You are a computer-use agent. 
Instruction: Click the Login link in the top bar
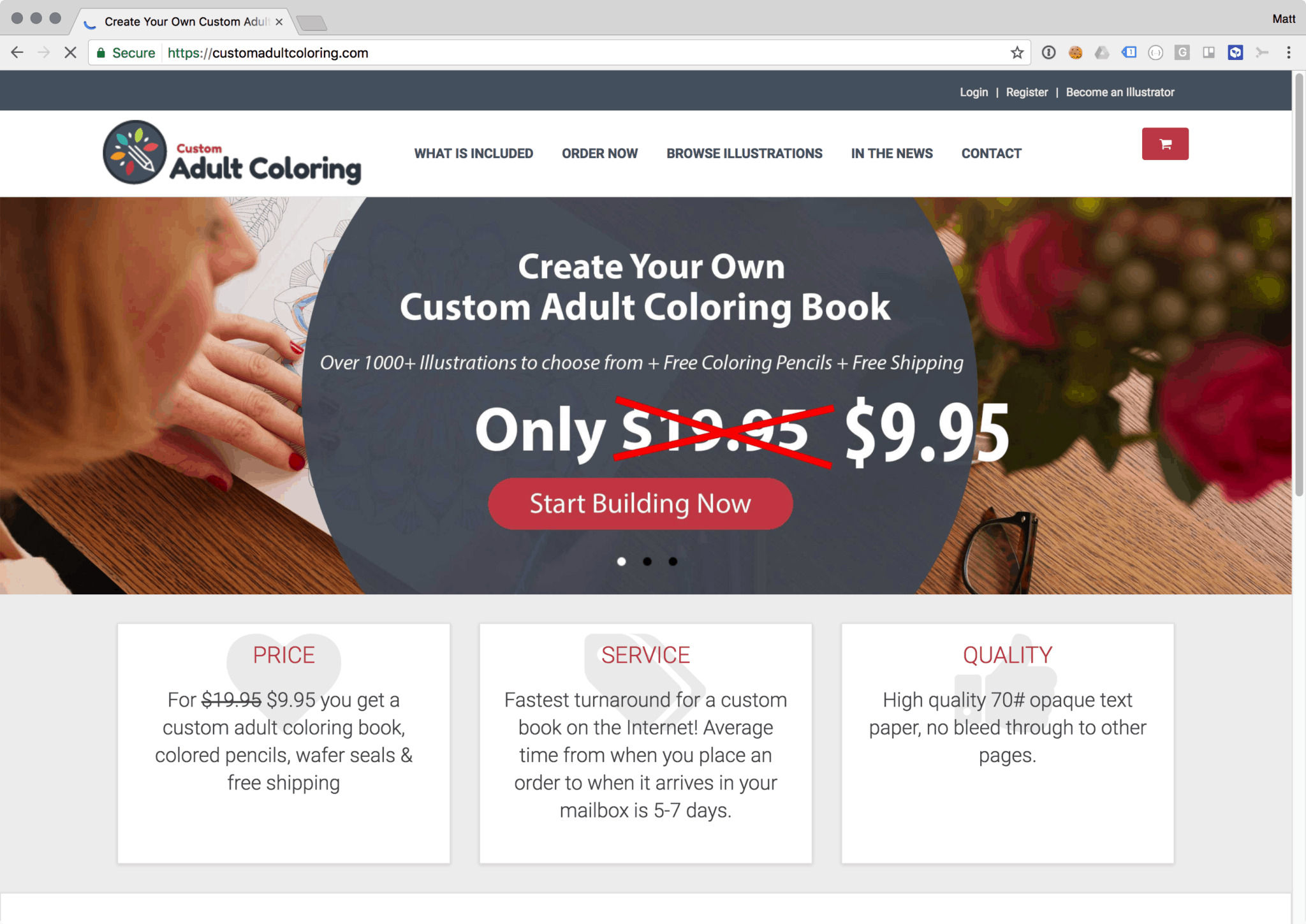tap(974, 92)
